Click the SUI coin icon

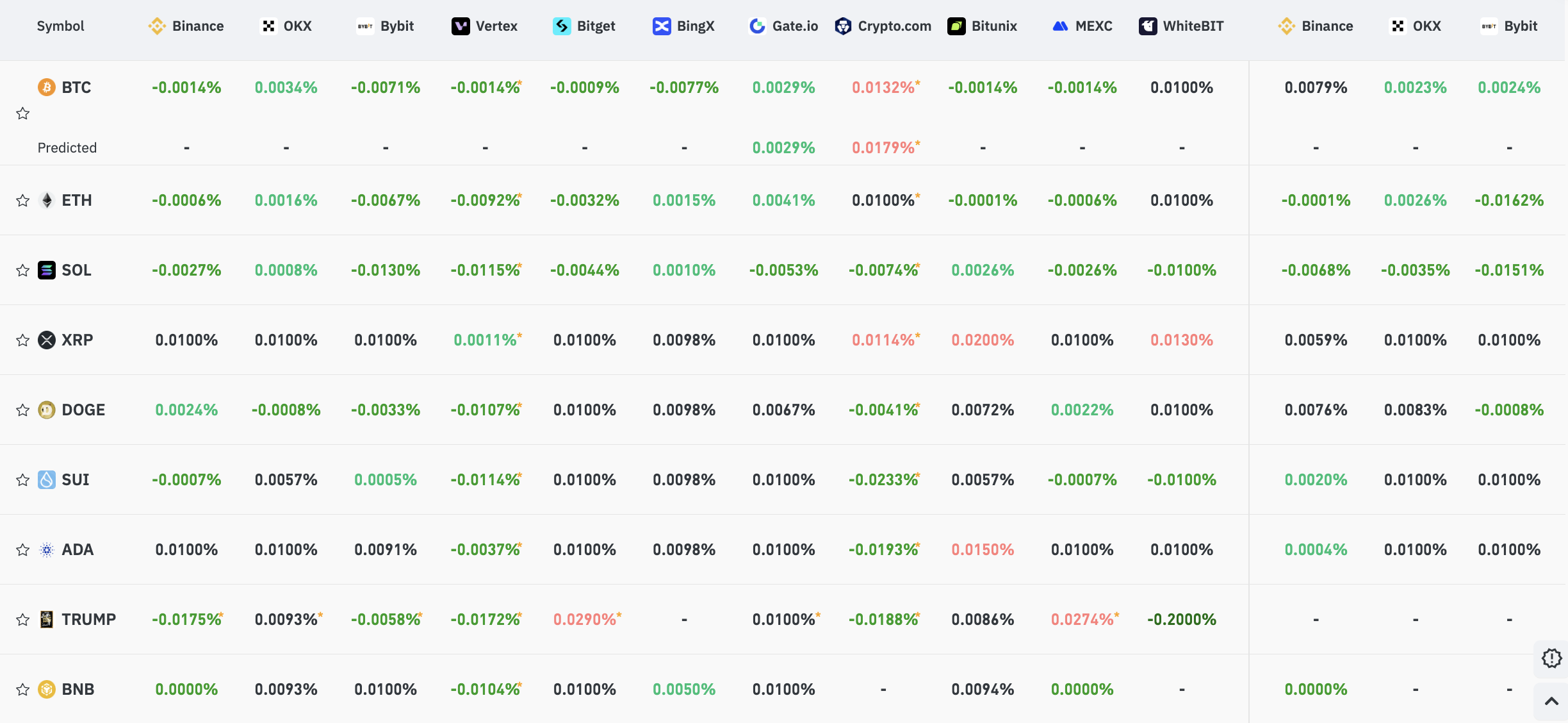point(47,479)
